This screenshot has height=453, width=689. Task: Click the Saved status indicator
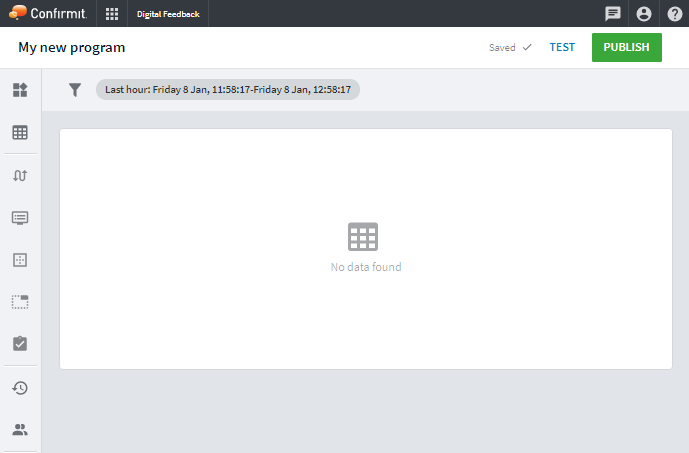[510, 47]
